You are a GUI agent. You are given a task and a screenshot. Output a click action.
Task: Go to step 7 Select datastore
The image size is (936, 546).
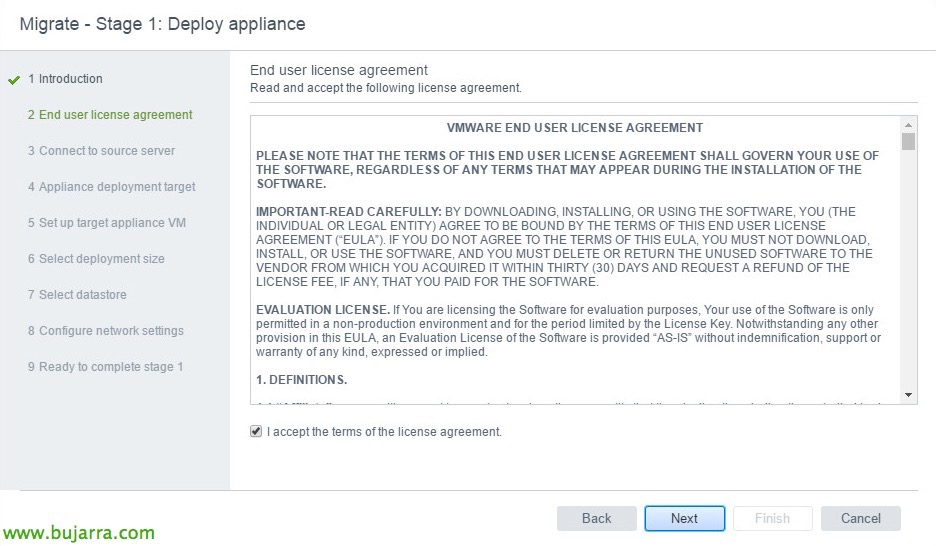77,295
